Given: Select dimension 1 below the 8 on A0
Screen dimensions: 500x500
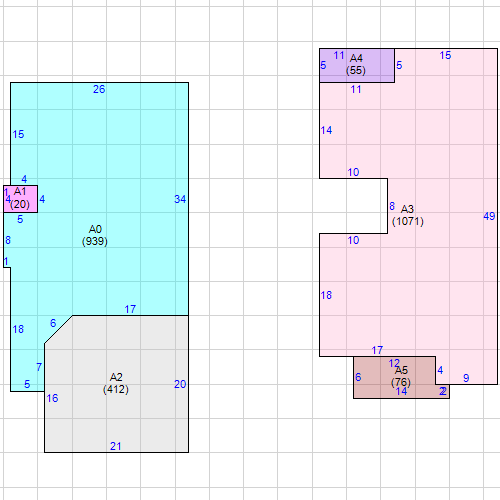Looking at the screenshot, I should (6, 262).
